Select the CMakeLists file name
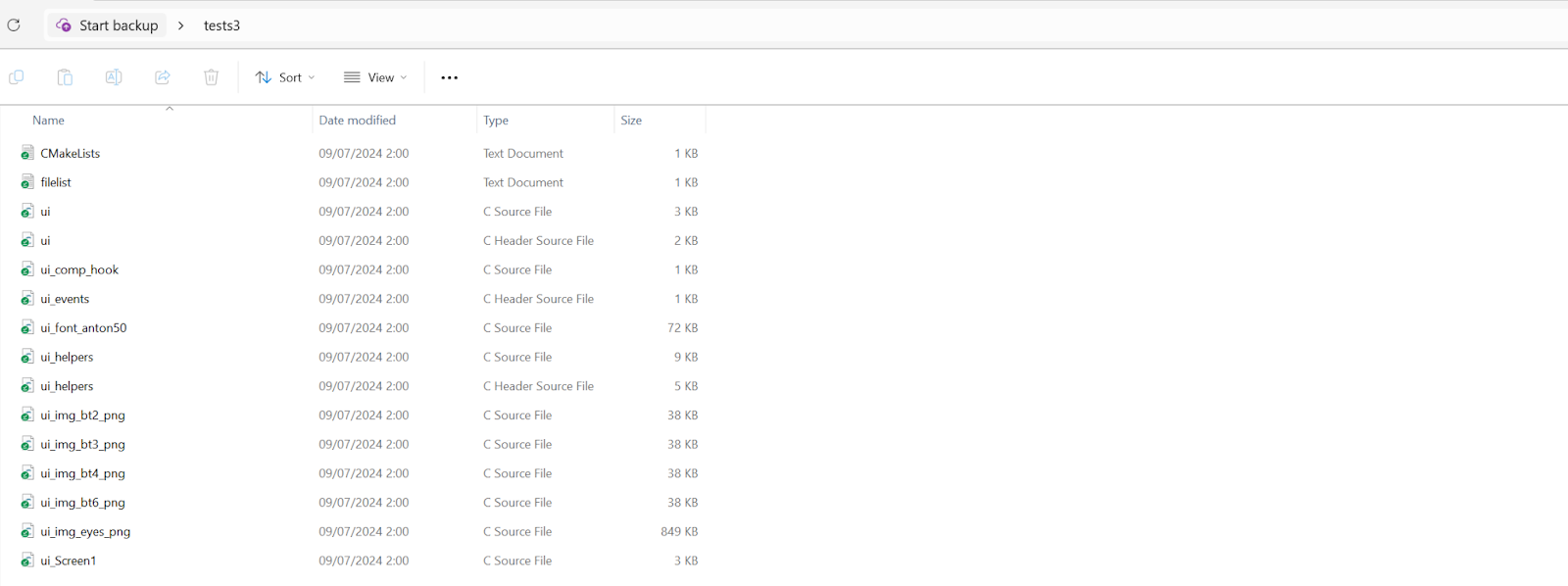The height and width of the screenshot is (586, 1568). point(71,154)
